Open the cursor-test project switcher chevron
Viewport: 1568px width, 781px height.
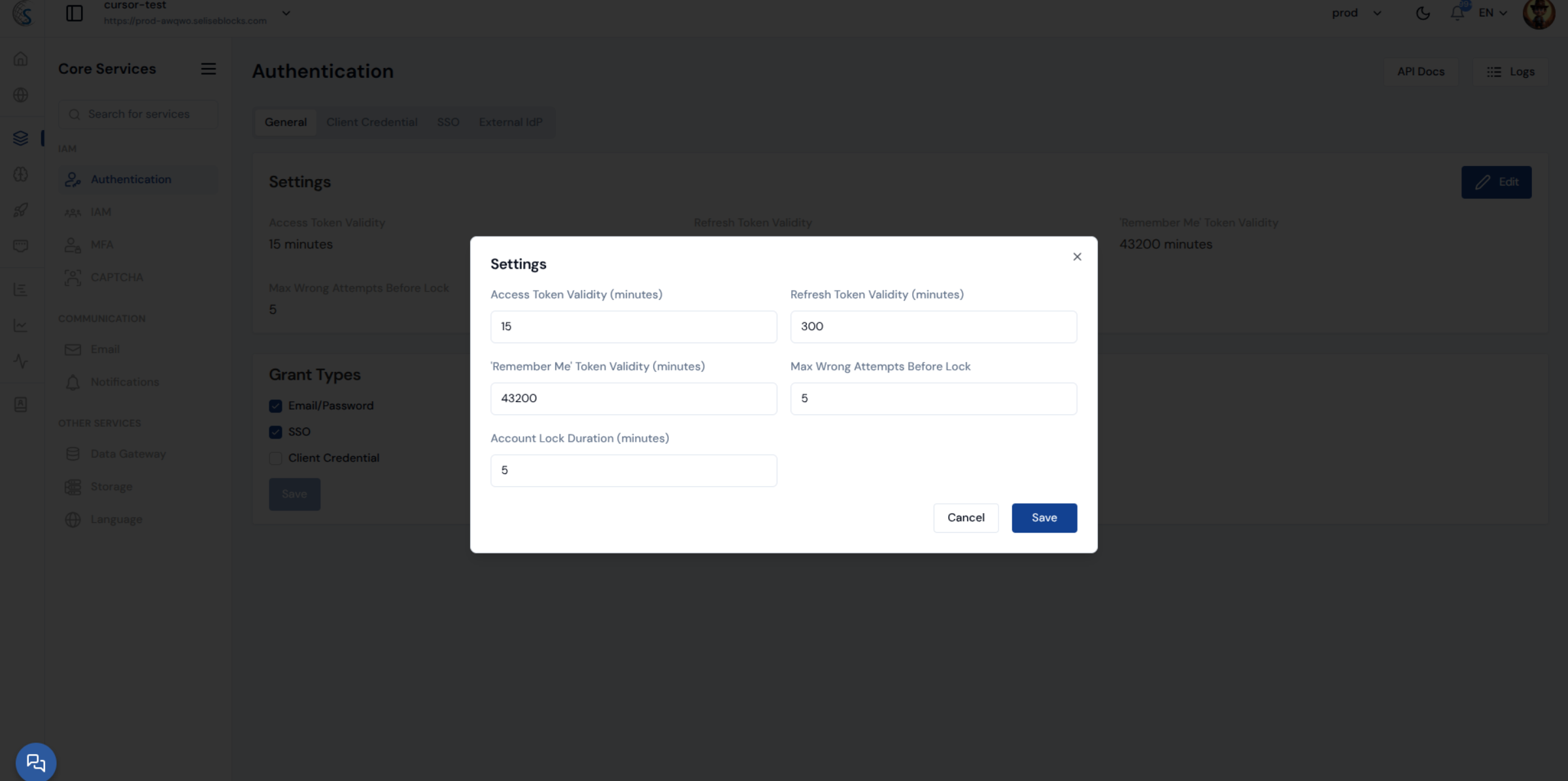(x=286, y=12)
